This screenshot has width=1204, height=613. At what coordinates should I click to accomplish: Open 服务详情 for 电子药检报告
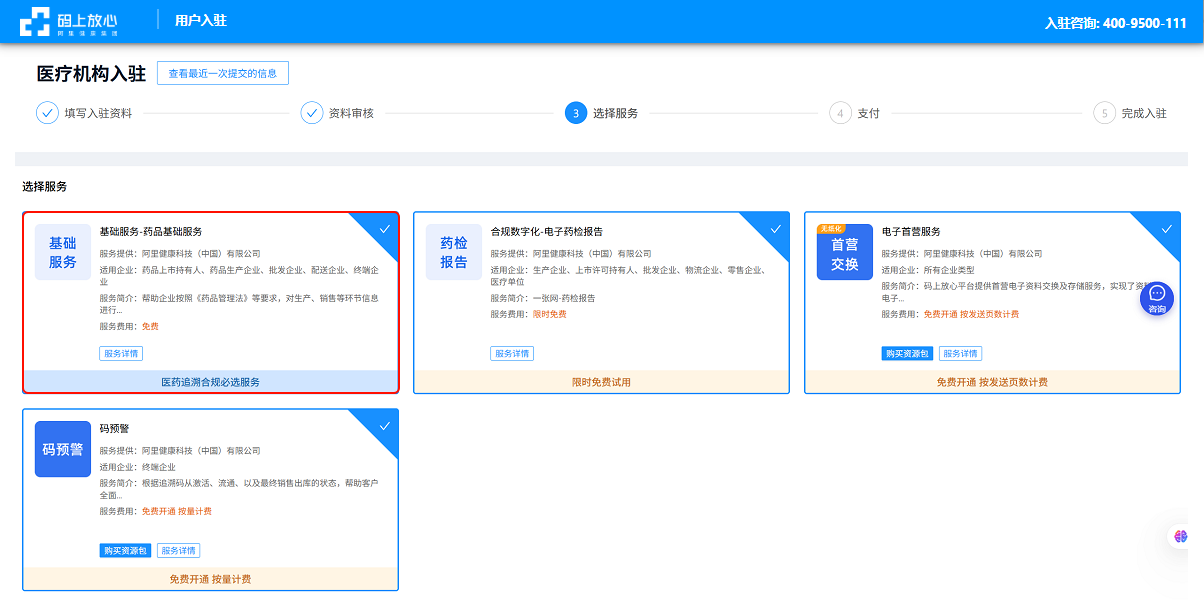pyautogui.click(x=512, y=354)
